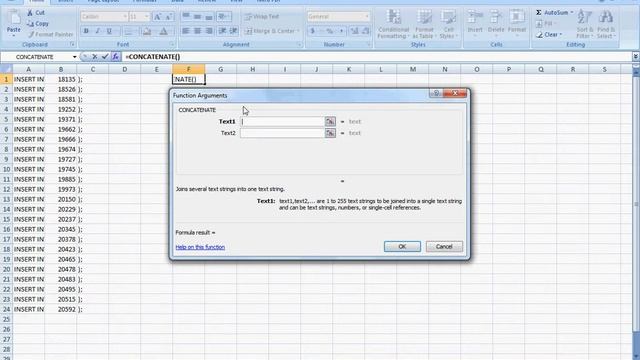Screen dimensions: 640x360
Task: Toggle Align Text Right
Action: pyautogui.click(x=209, y=31)
